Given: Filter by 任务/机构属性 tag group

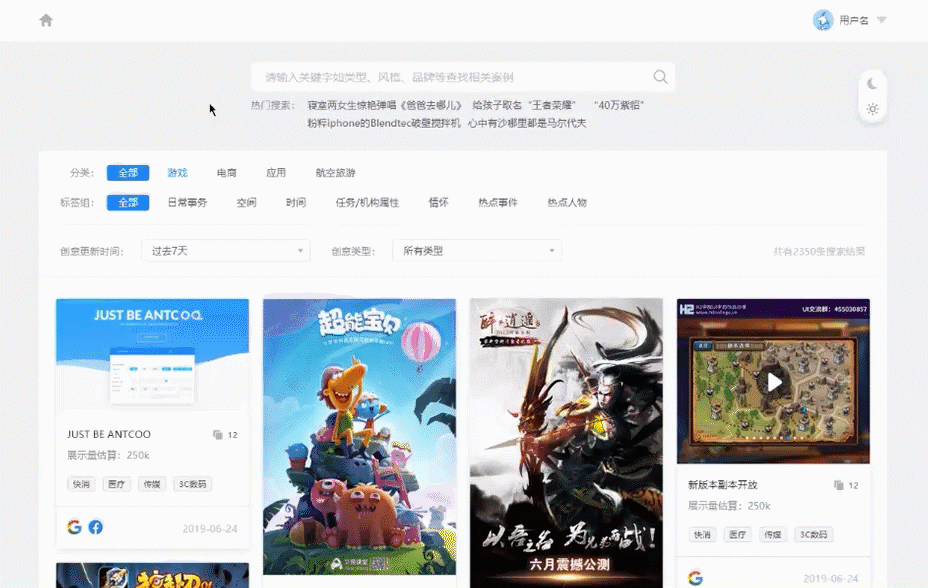Looking at the screenshot, I should [x=368, y=202].
